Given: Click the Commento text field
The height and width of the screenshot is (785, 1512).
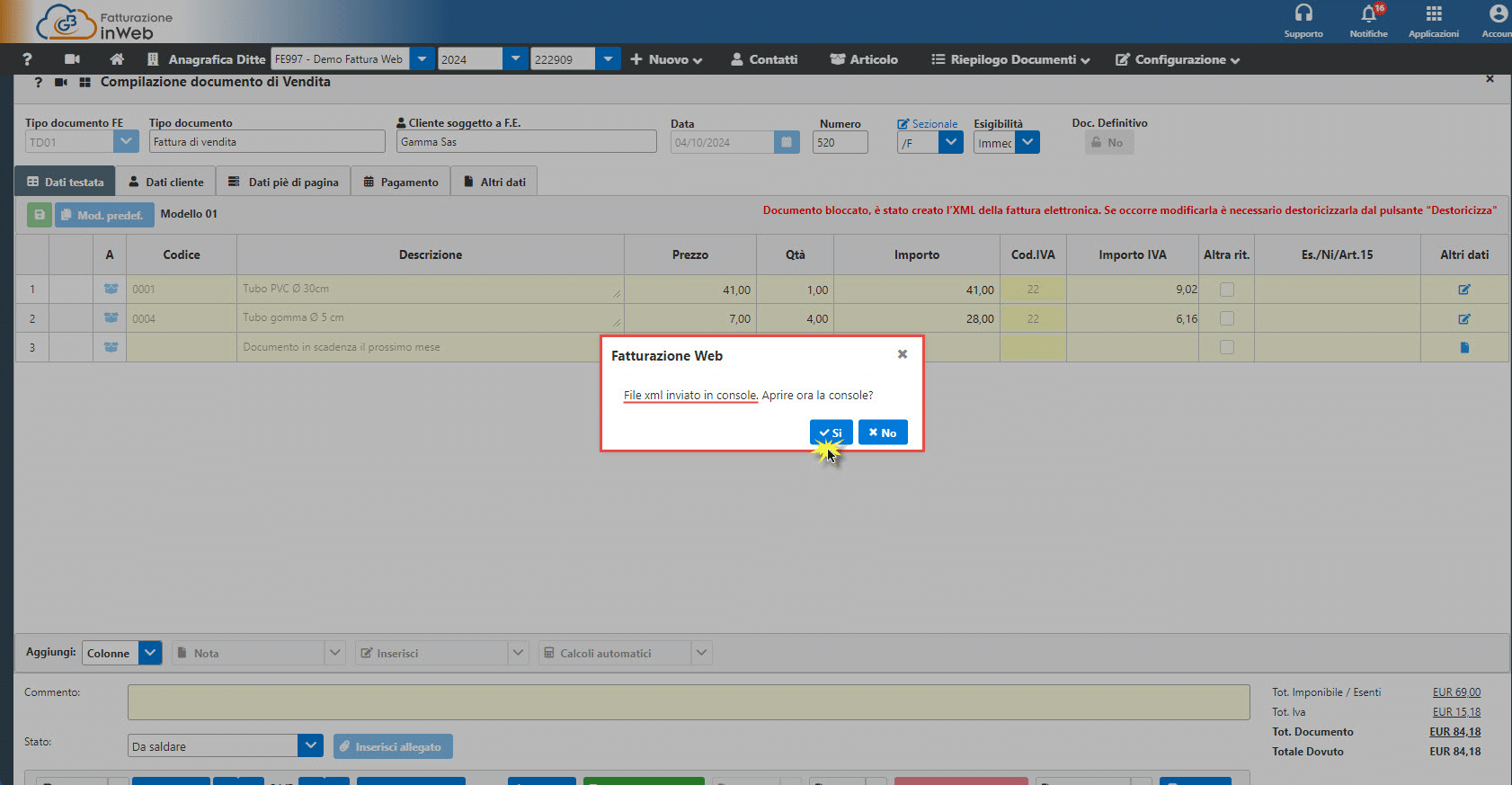Looking at the screenshot, I should coord(688,702).
